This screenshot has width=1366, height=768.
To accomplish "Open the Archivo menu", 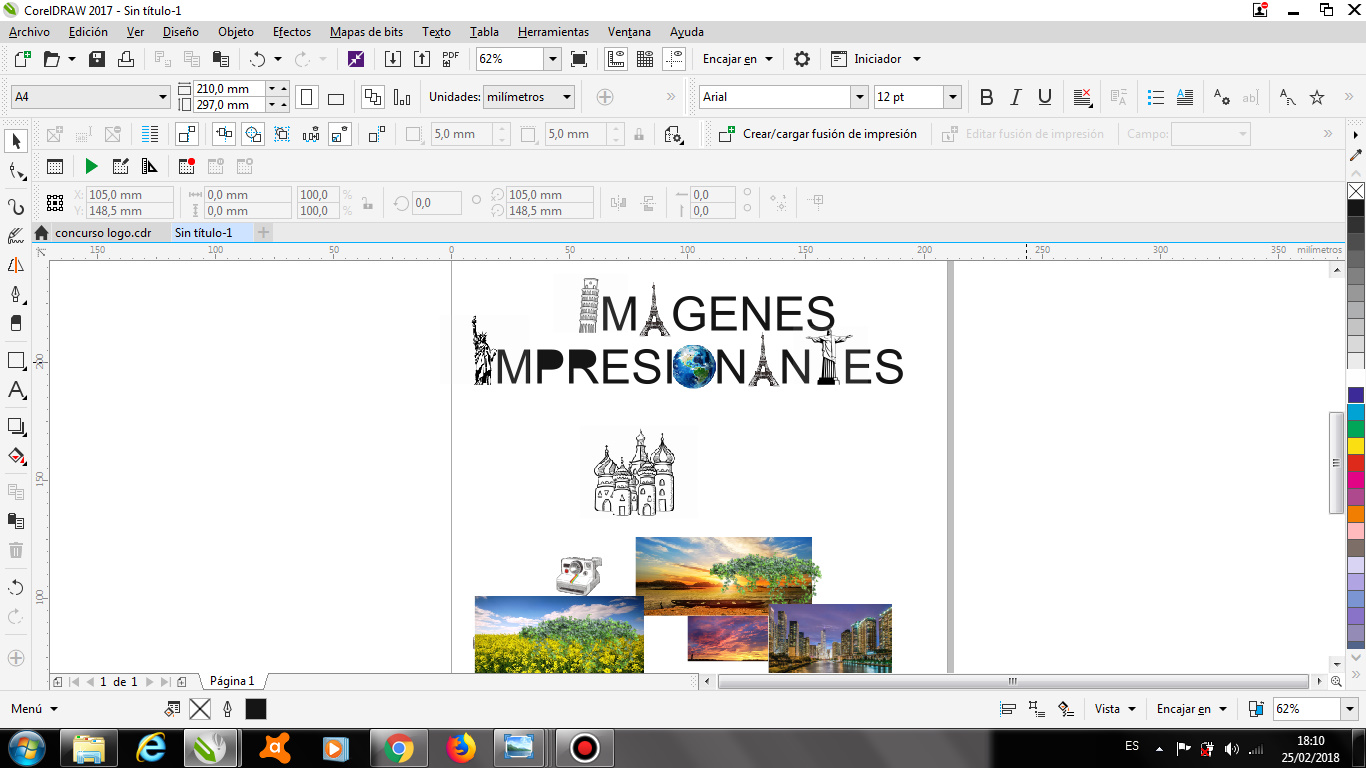I will click(29, 32).
